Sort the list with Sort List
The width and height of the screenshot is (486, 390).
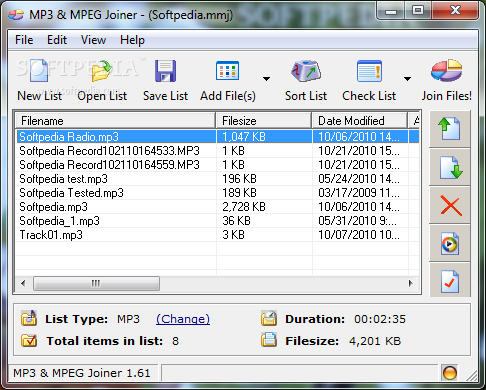pyautogui.click(x=306, y=81)
